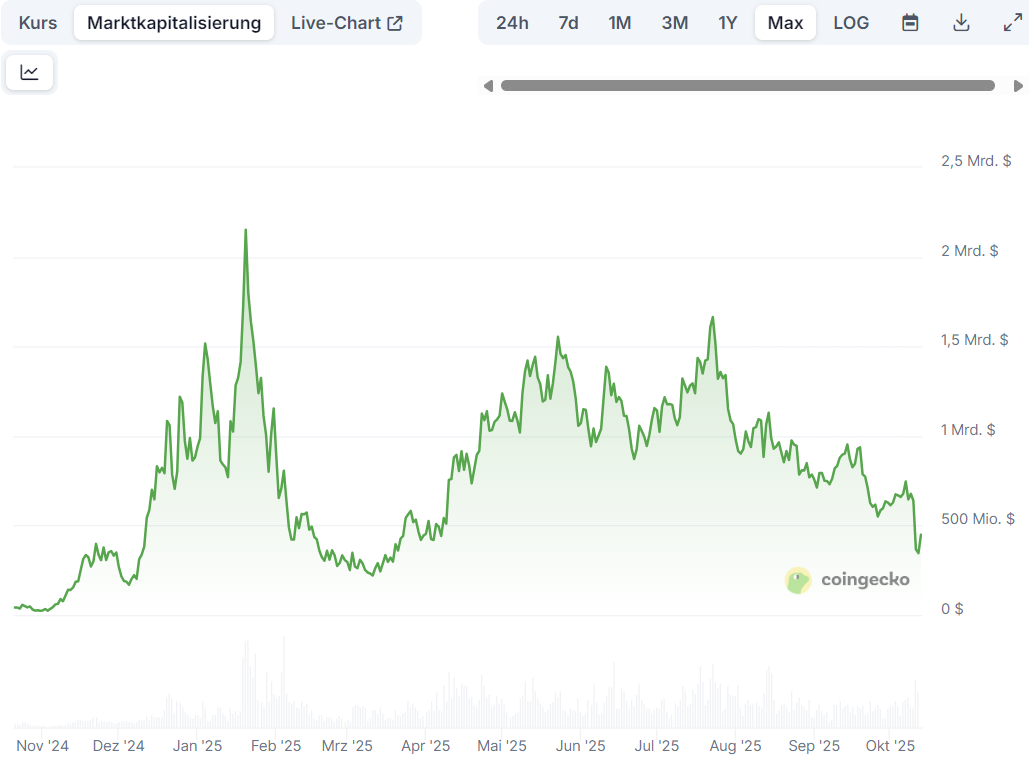Click the '1,5 Mrd. $' axis label

pos(975,340)
